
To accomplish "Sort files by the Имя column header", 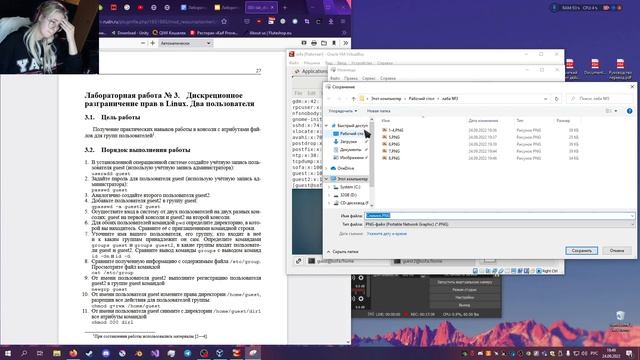I will coord(386,121).
